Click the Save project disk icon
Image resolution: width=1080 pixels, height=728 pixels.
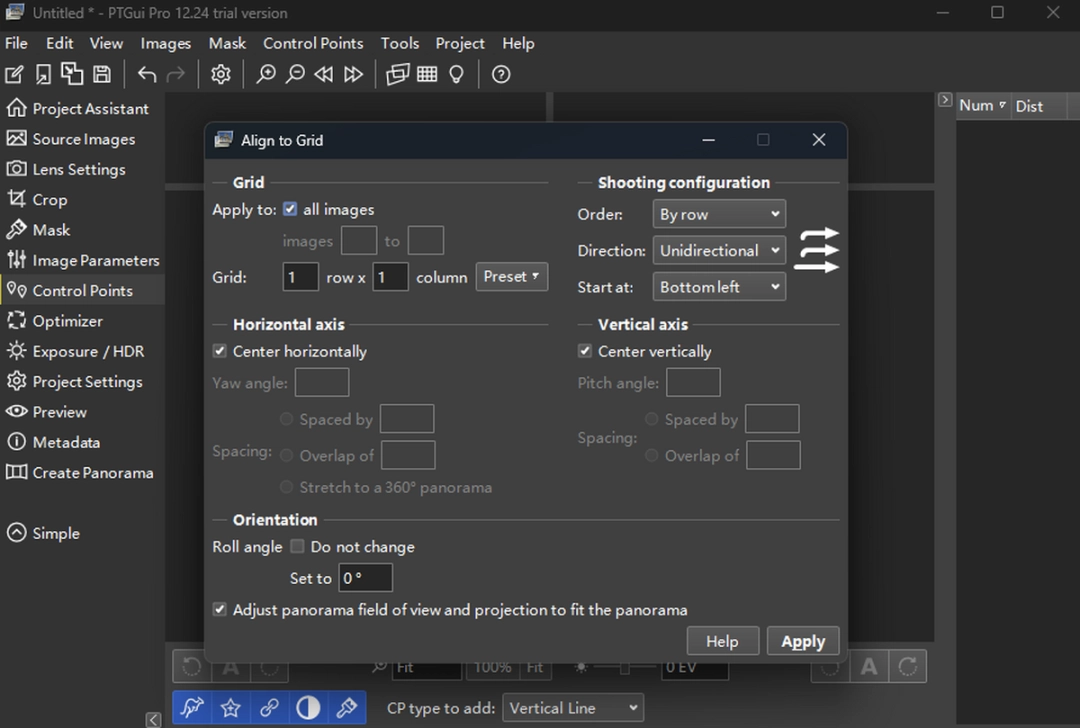point(102,74)
